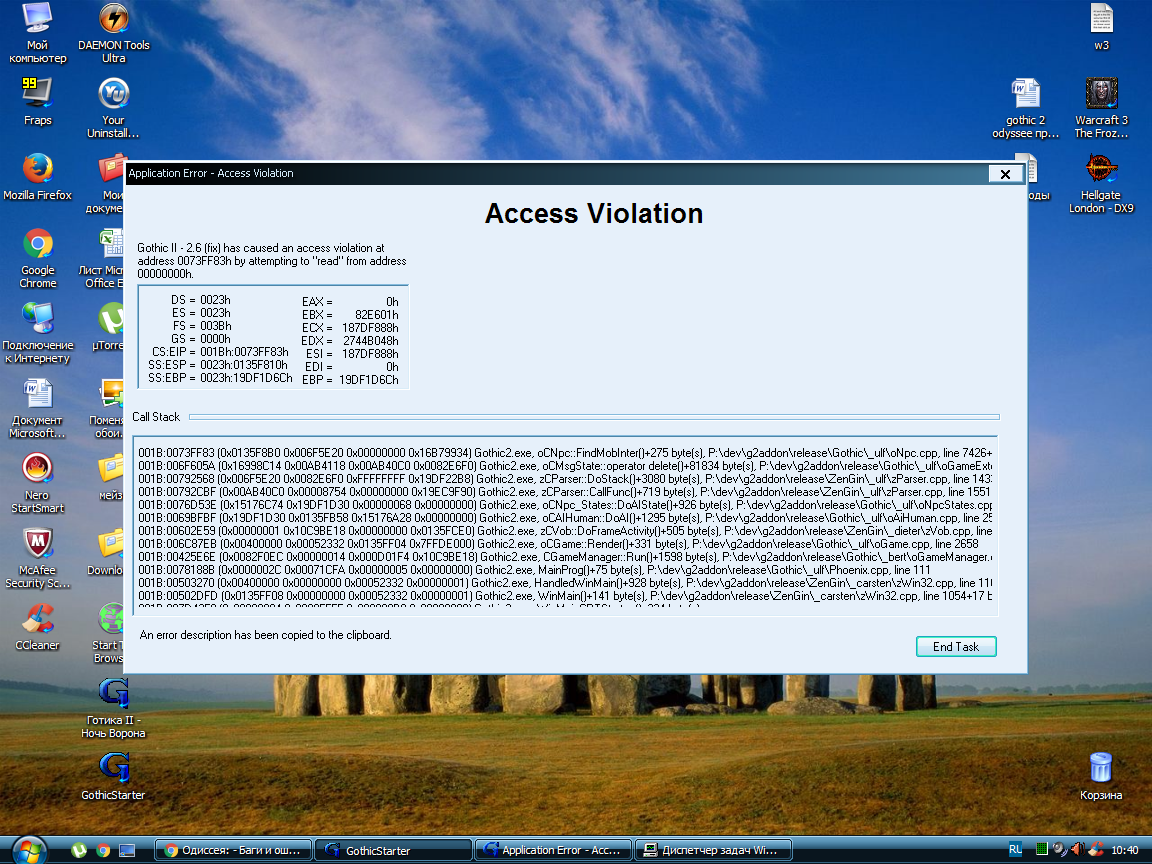Click zCParser::CallFunc call stack line
Viewport: 1152px width, 864px height.
tap(565, 492)
